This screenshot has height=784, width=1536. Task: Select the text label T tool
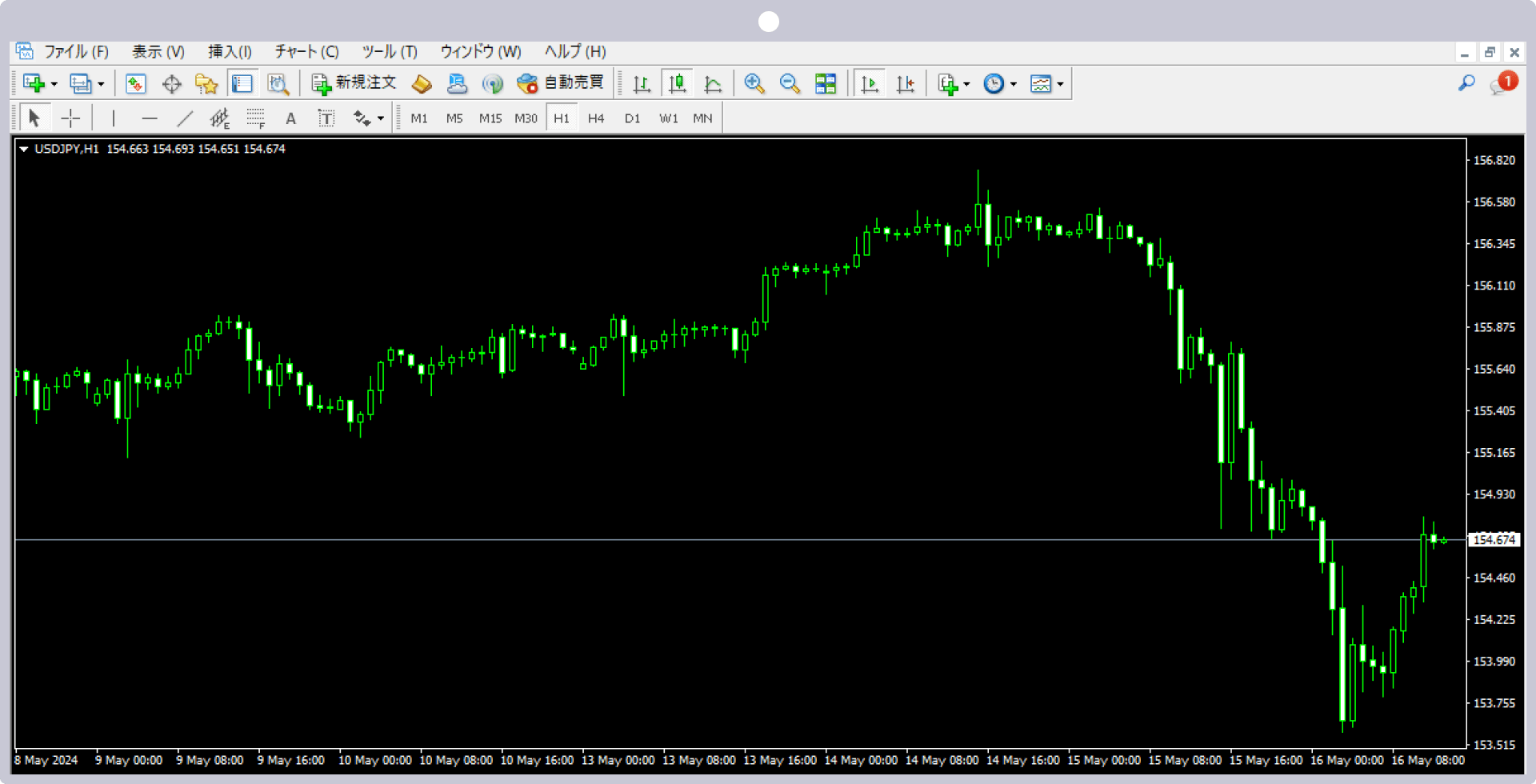pos(326,118)
